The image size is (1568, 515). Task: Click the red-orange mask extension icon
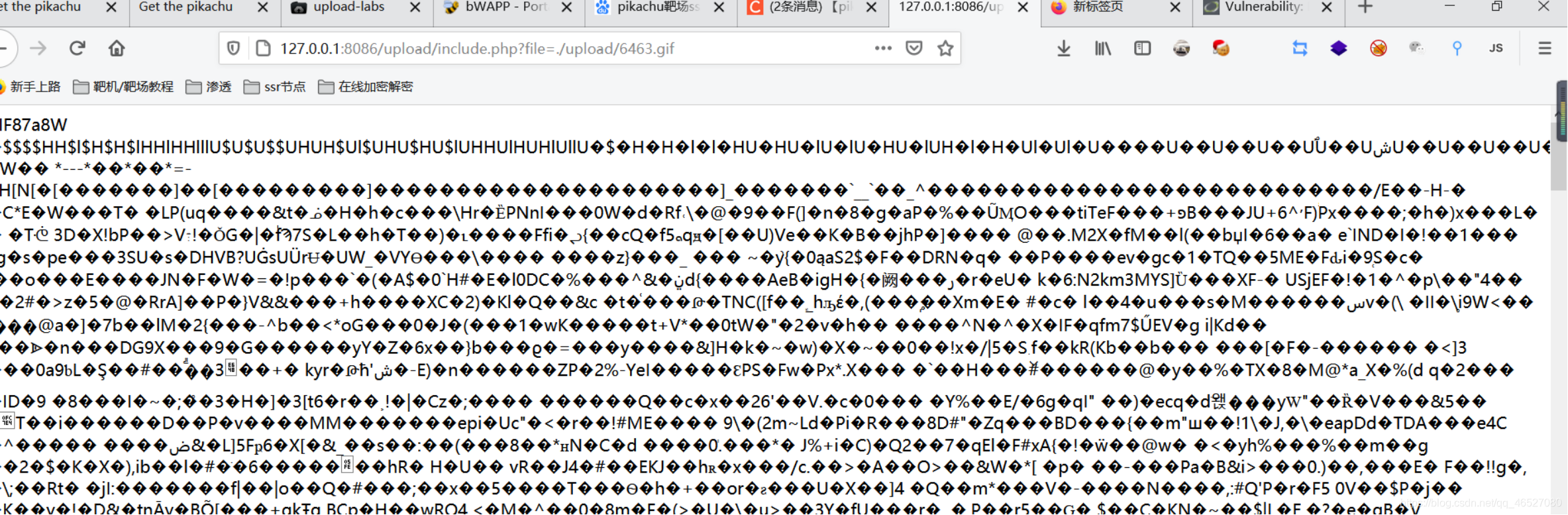[x=1221, y=48]
